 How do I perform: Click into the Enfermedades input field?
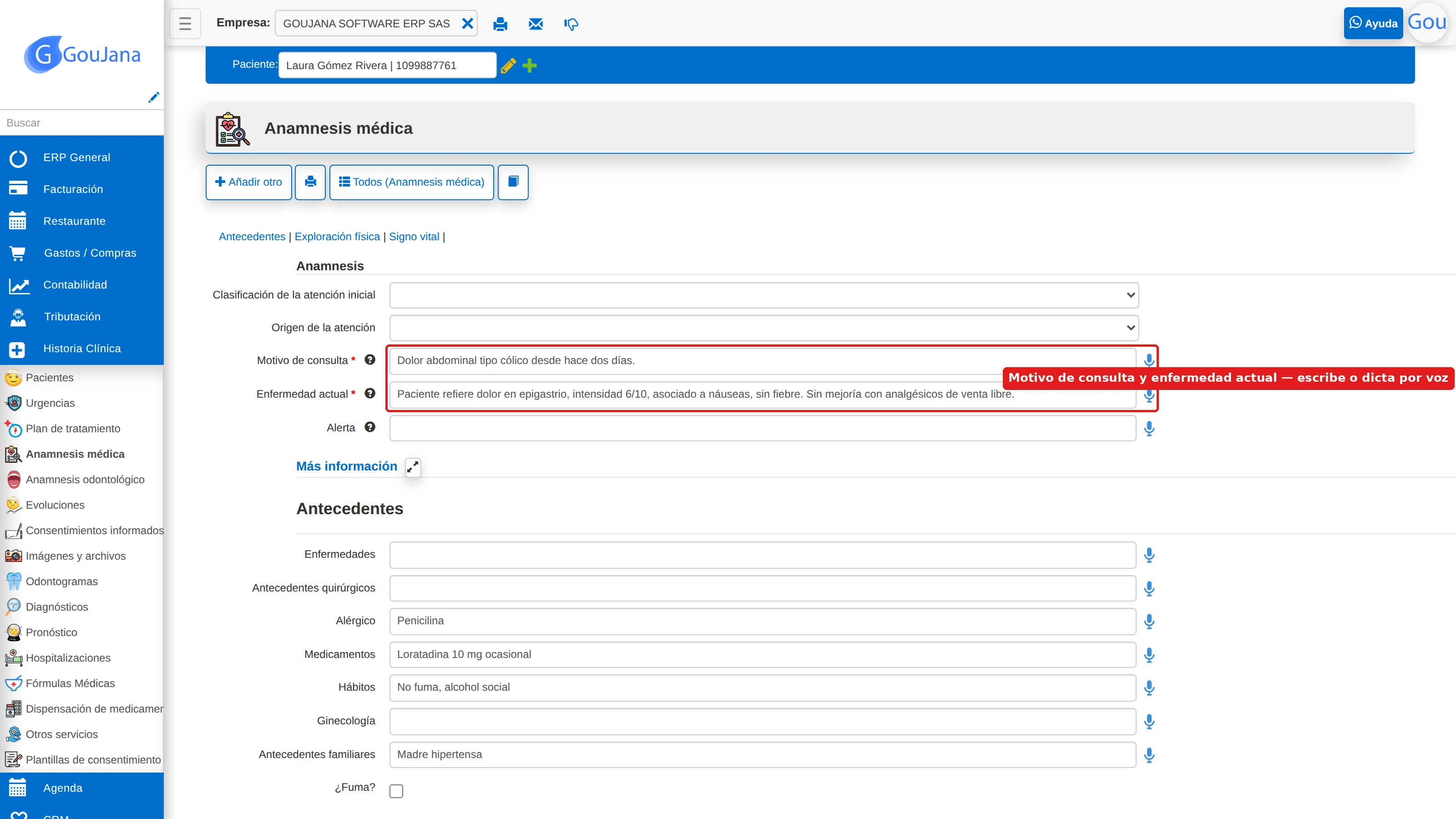[x=763, y=555]
